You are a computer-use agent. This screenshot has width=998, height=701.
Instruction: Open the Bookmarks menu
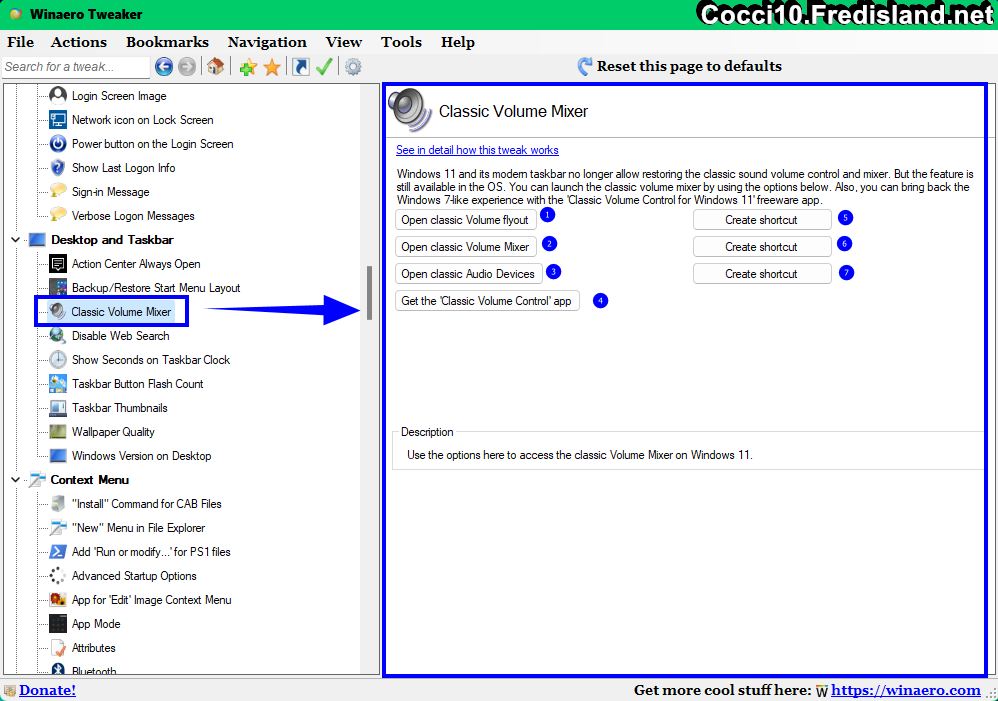tap(167, 42)
